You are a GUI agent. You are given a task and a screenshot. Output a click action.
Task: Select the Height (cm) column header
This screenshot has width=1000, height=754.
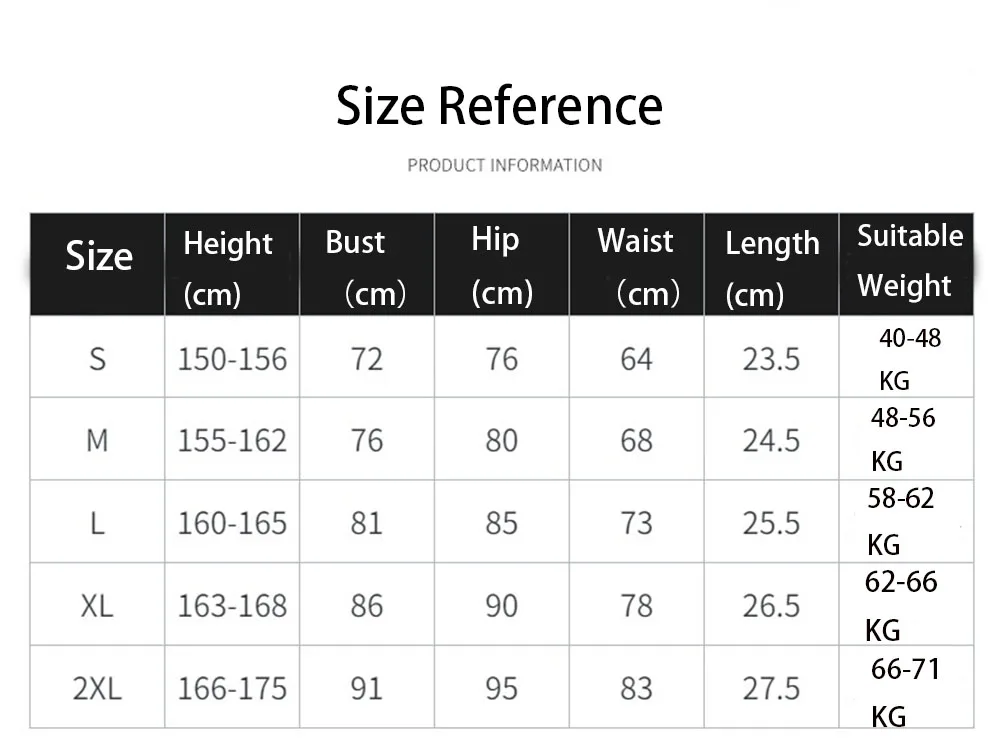232,264
